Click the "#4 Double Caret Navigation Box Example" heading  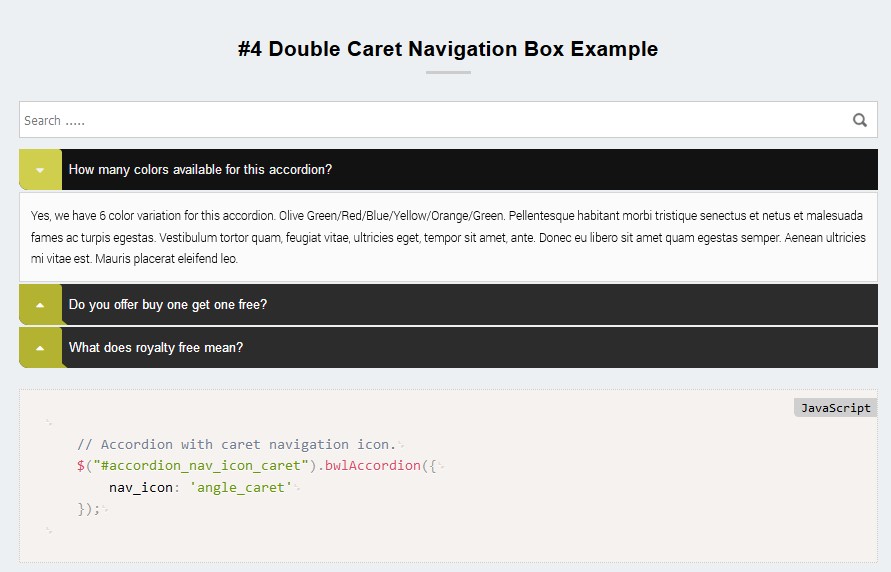[x=448, y=49]
